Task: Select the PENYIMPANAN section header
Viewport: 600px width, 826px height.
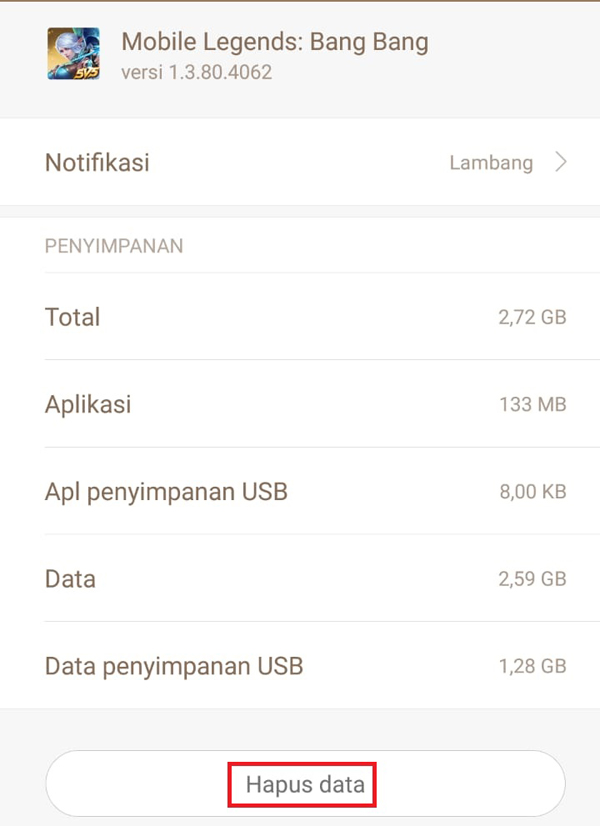Action: (114, 246)
